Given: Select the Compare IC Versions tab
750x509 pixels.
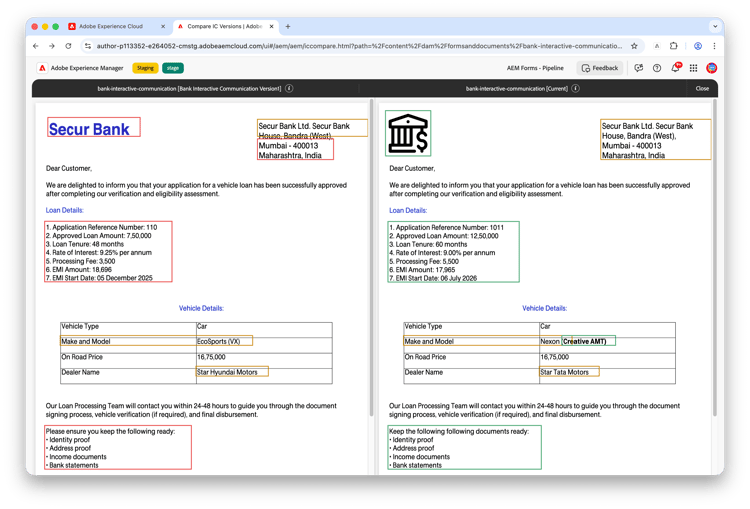Looking at the screenshot, I should pos(225,26).
